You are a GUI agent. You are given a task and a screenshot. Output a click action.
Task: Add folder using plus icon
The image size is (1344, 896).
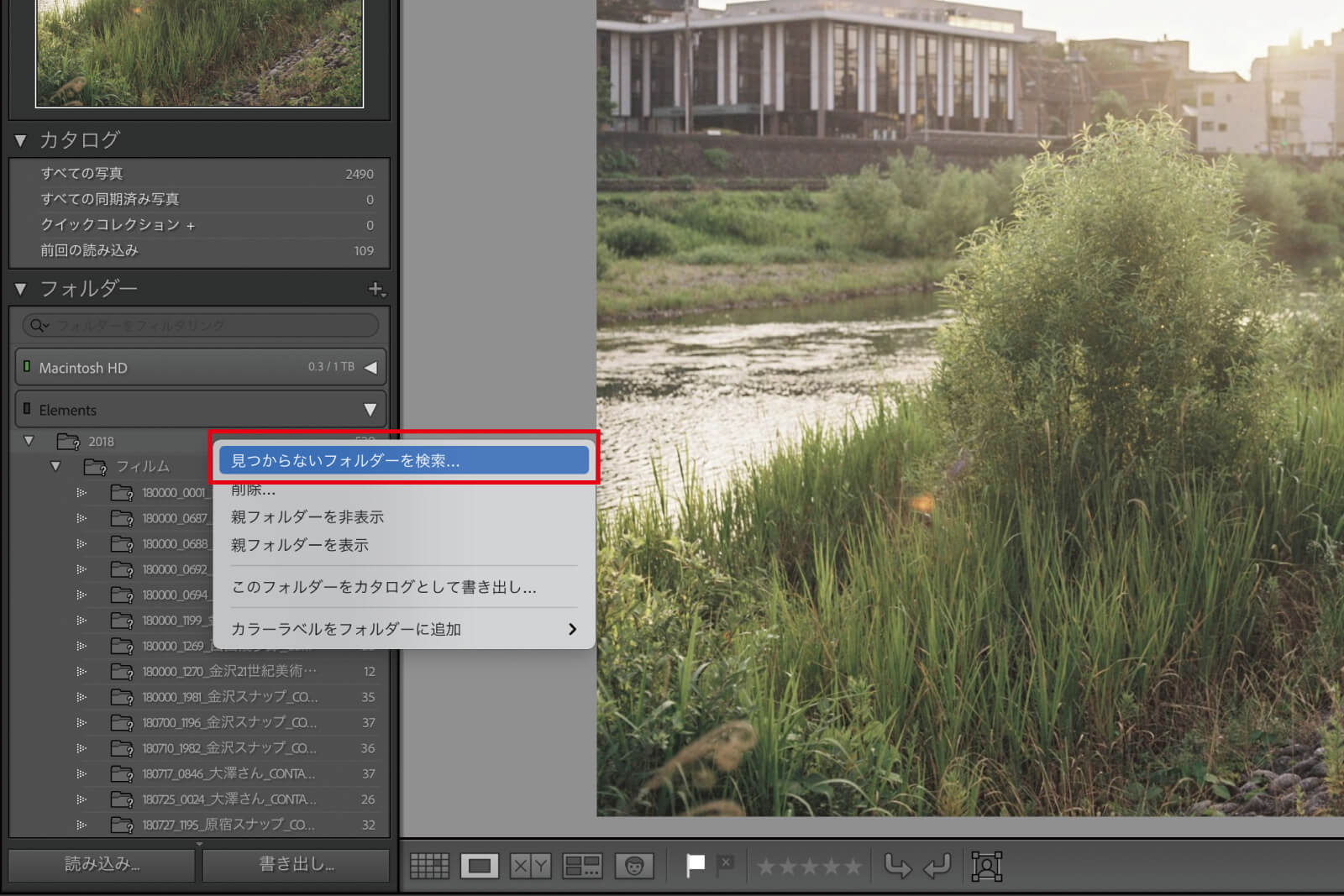click(x=376, y=289)
